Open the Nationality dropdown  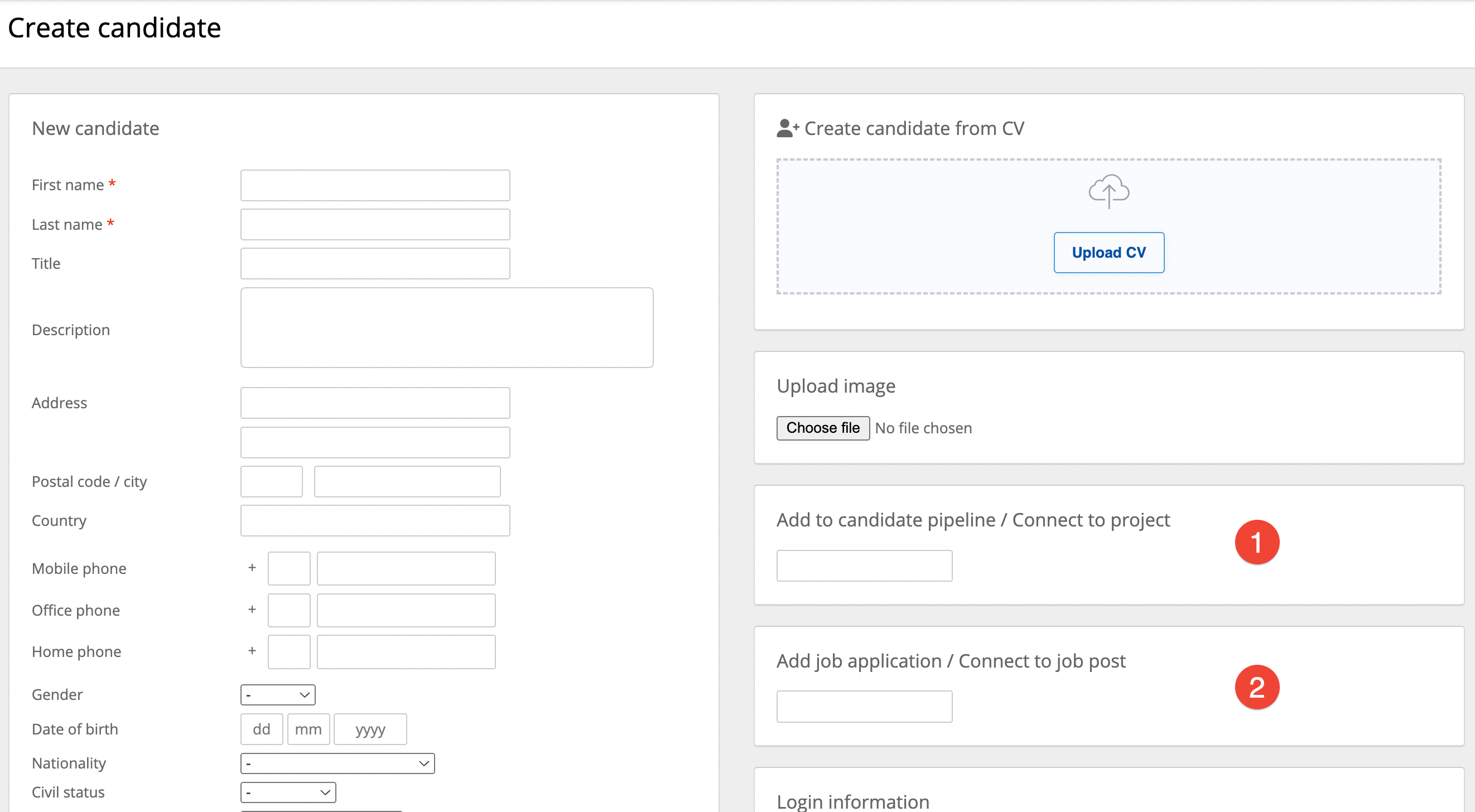[x=338, y=763]
